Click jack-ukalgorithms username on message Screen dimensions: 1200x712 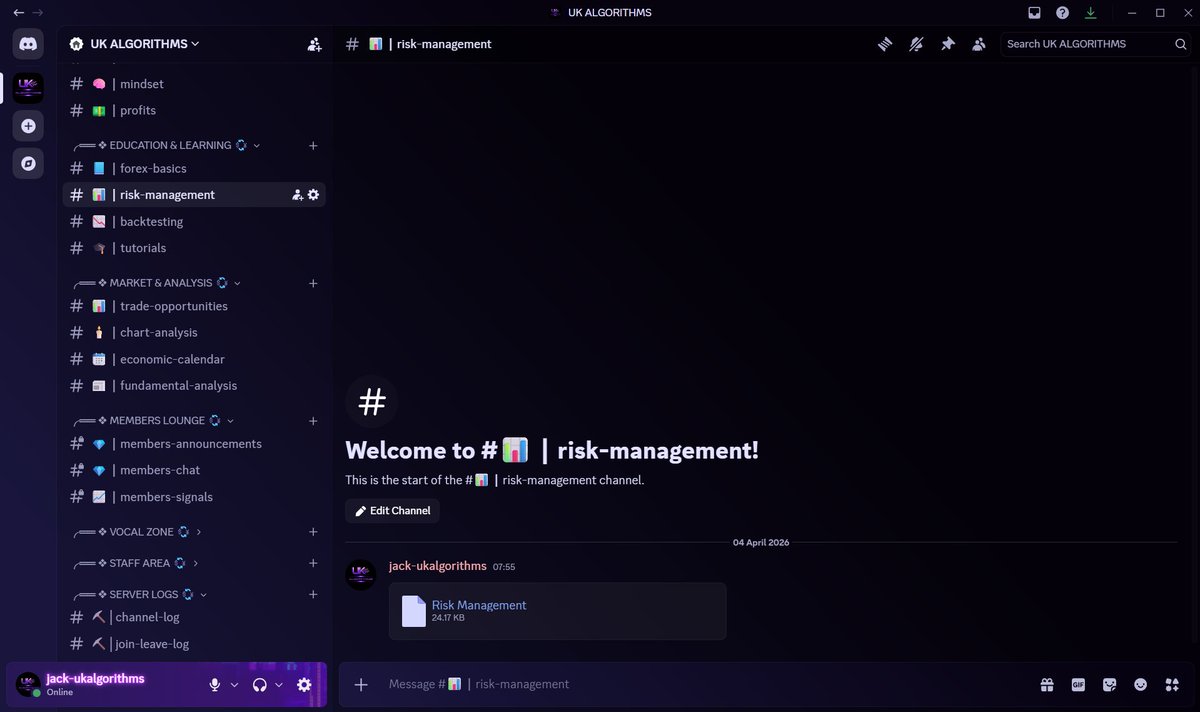[437, 566]
